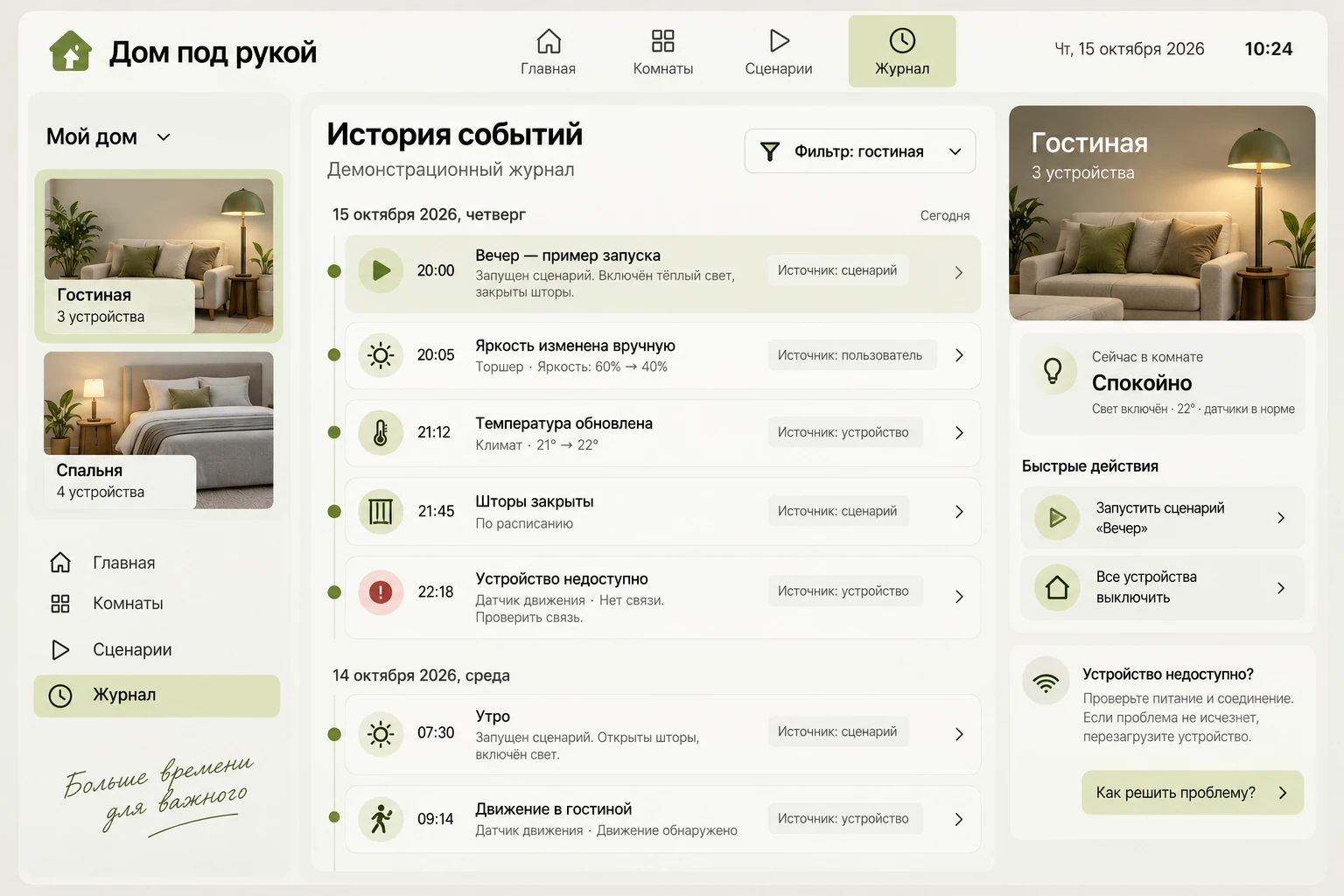Click the play icon beside Запустить сценарий «Вечер»

coord(1057,517)
